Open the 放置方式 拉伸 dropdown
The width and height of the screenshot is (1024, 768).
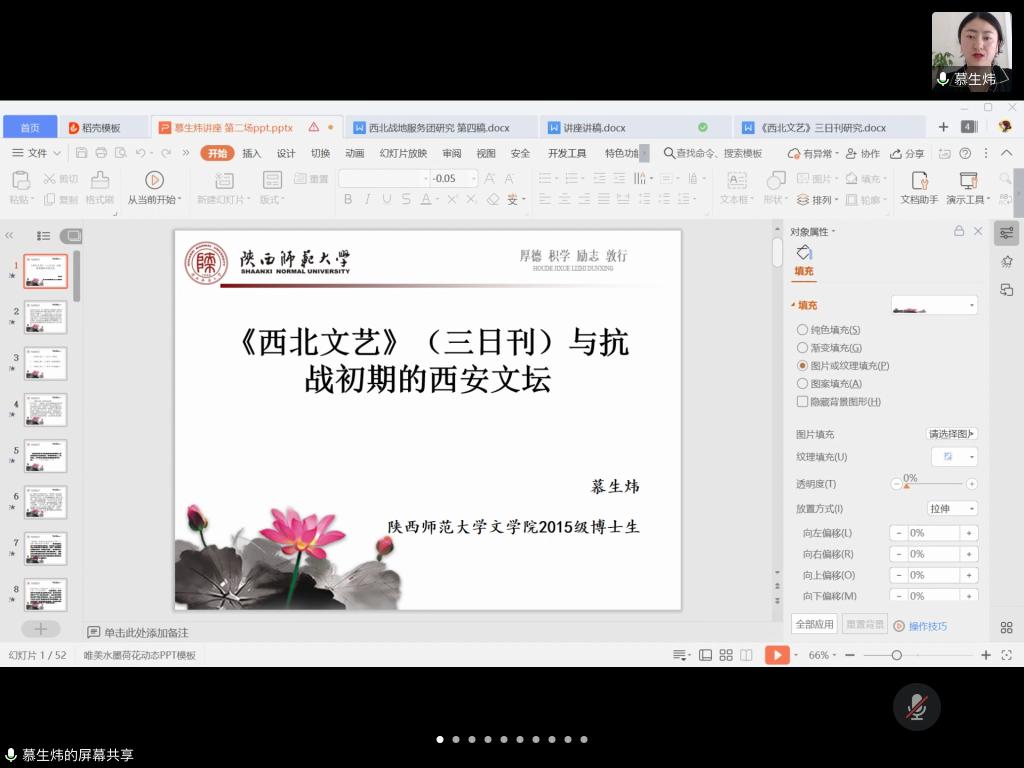(x=953, y=509)
